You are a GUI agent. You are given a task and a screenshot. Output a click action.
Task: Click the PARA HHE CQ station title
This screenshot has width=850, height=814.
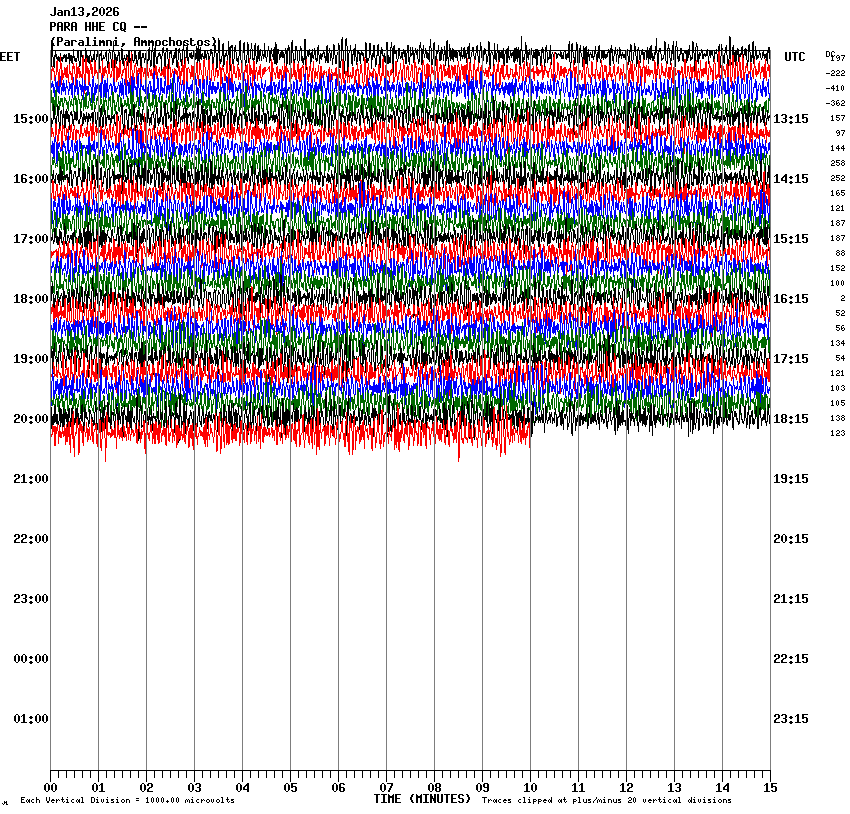[98, 27]
